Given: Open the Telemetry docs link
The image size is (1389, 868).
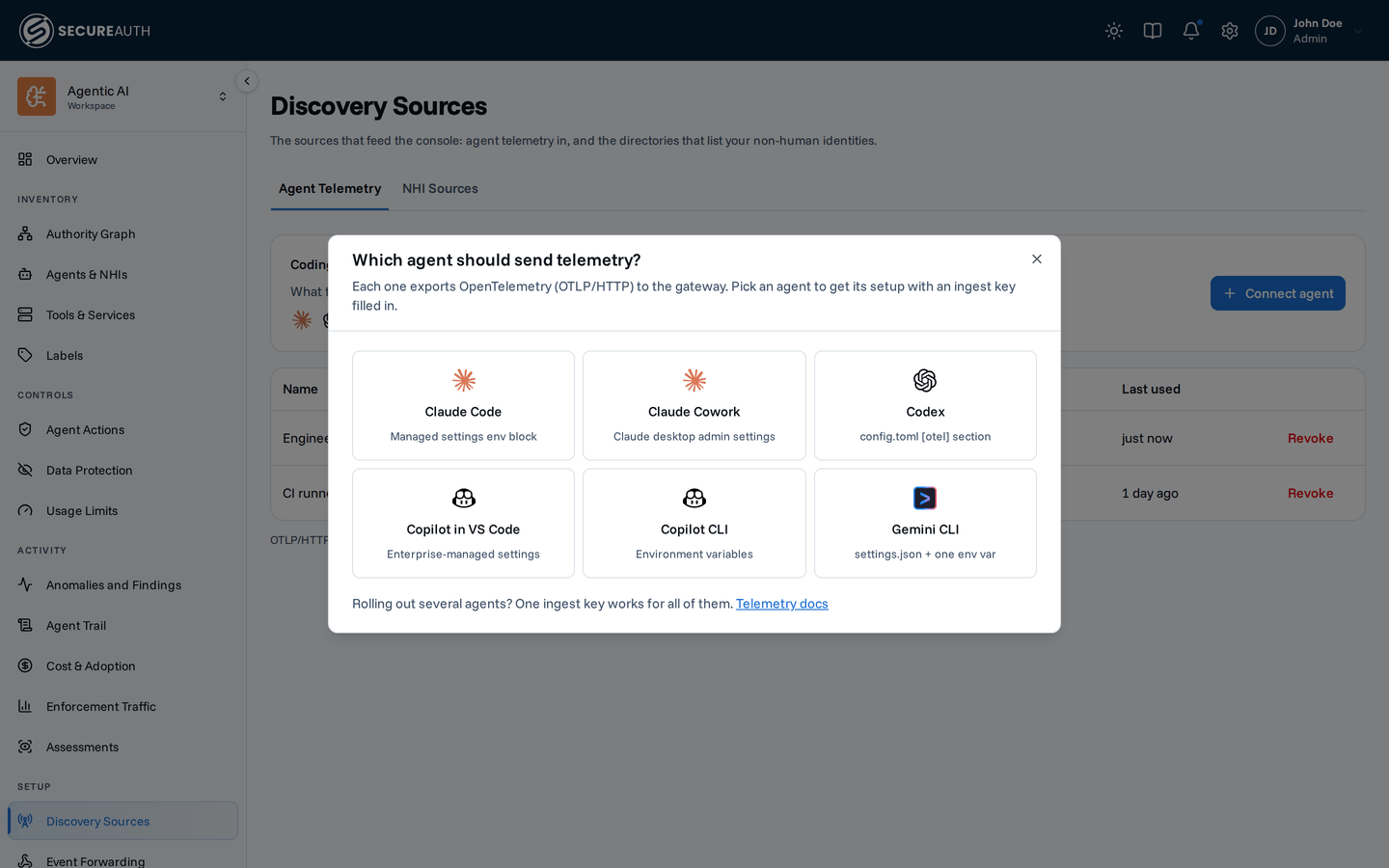Looking at the screenshot, I should (x=782, y=604).
